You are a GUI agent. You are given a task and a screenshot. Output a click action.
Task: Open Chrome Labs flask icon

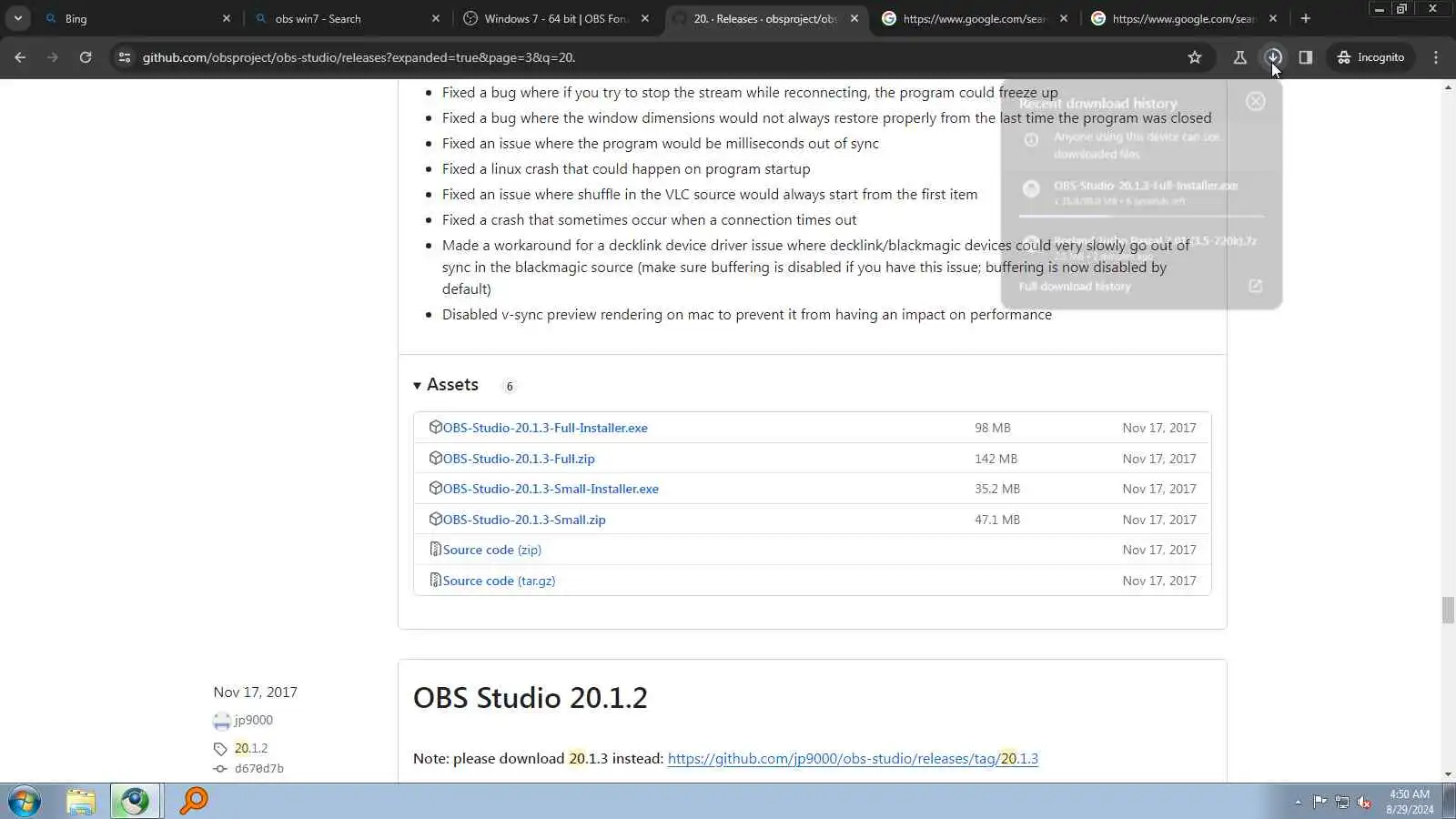click(1239, 57)
